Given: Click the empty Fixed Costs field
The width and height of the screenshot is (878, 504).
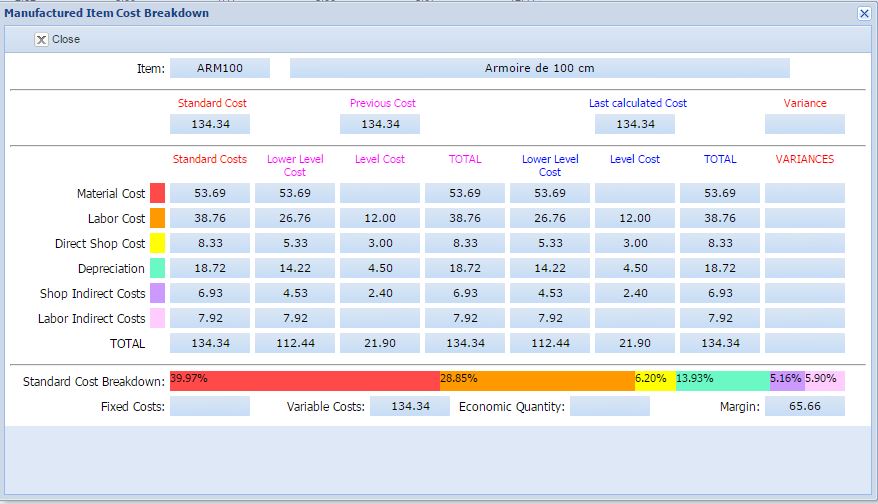Looking at the screenshot, I should point(209,406).
